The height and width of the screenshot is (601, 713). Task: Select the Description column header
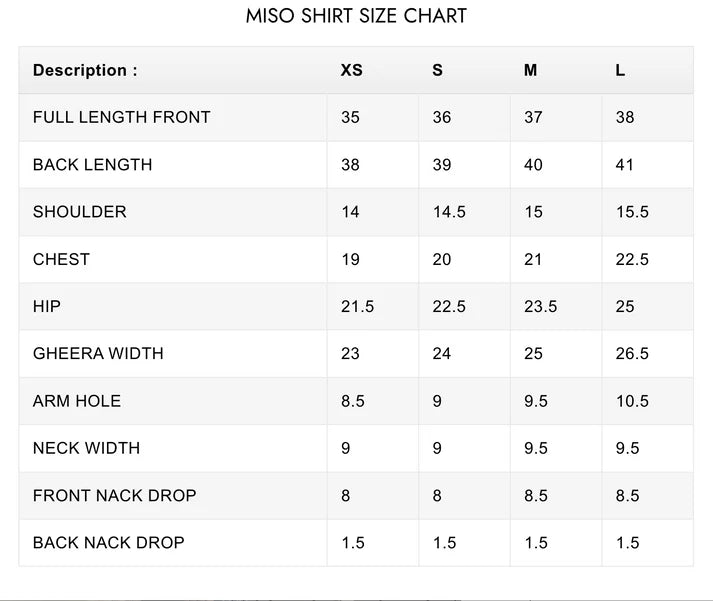(85, 70)
